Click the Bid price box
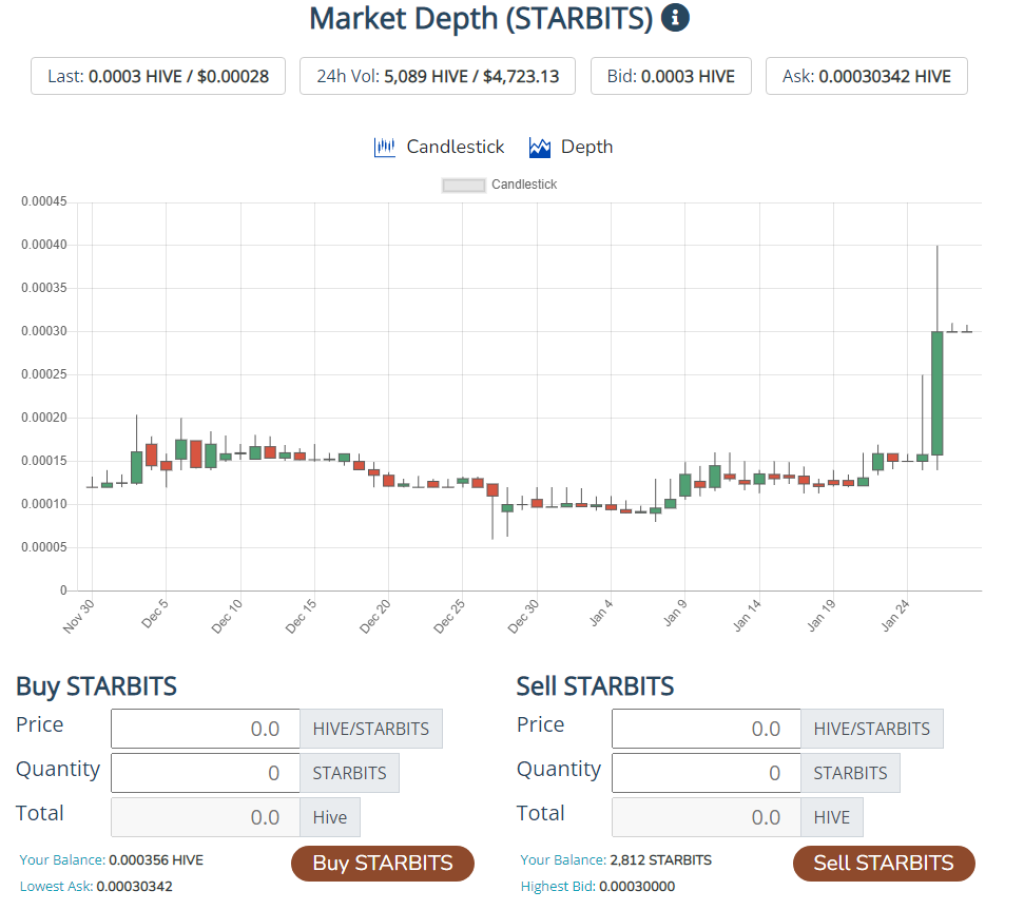 pyautogui.click(x=671, y=76)
